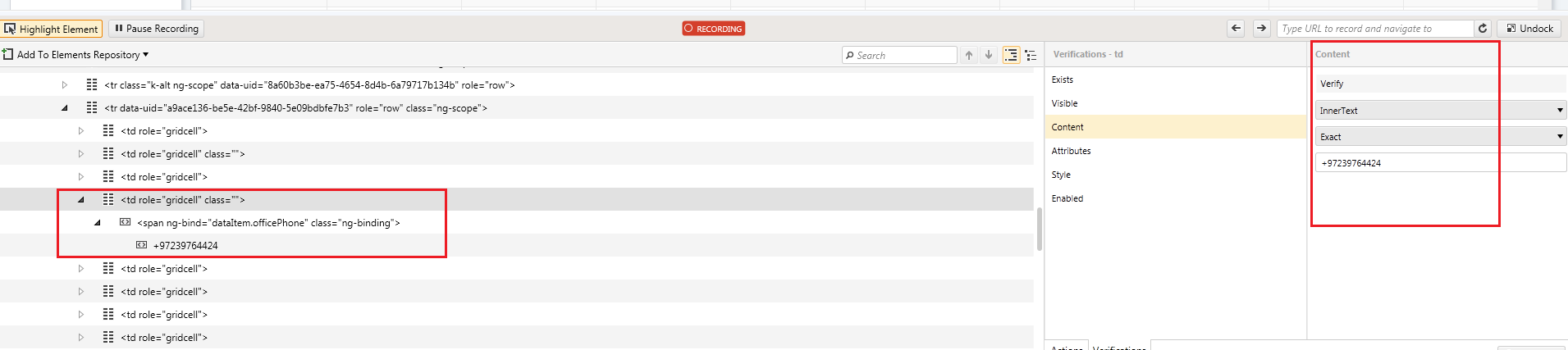Select the Visible verification
Image resolution: width=1568 pixels, height=350 pixels.
[1064, 103]
